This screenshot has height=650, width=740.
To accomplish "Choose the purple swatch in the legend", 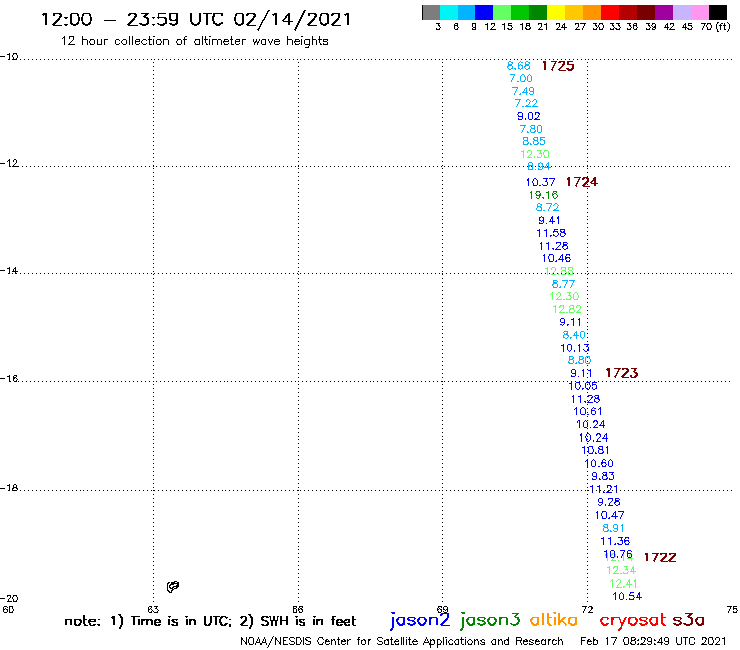I will [664, 12].
